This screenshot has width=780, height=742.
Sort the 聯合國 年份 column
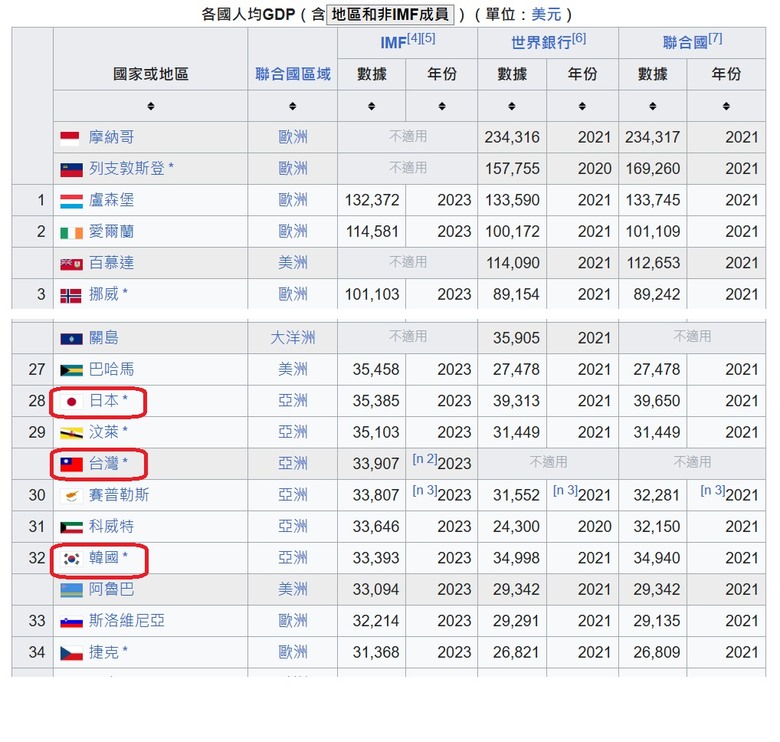(x=726, y=106)
